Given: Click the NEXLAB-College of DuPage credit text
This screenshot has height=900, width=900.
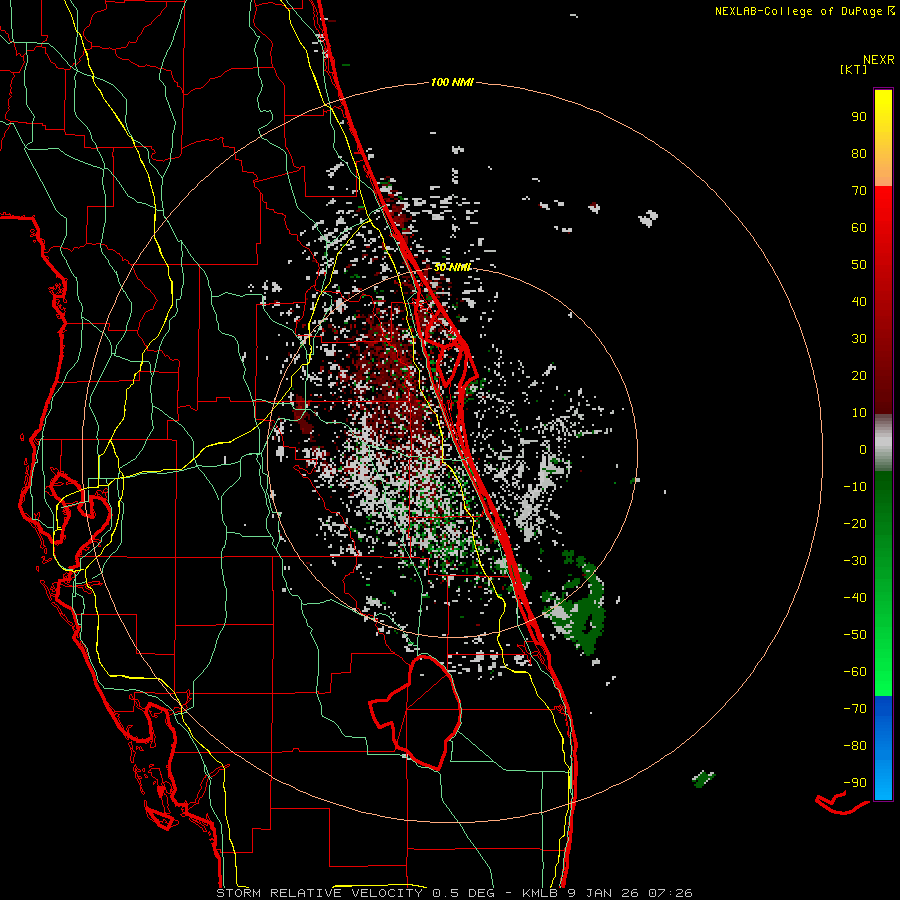Looking at the screenshot, I should pos(804,11).
